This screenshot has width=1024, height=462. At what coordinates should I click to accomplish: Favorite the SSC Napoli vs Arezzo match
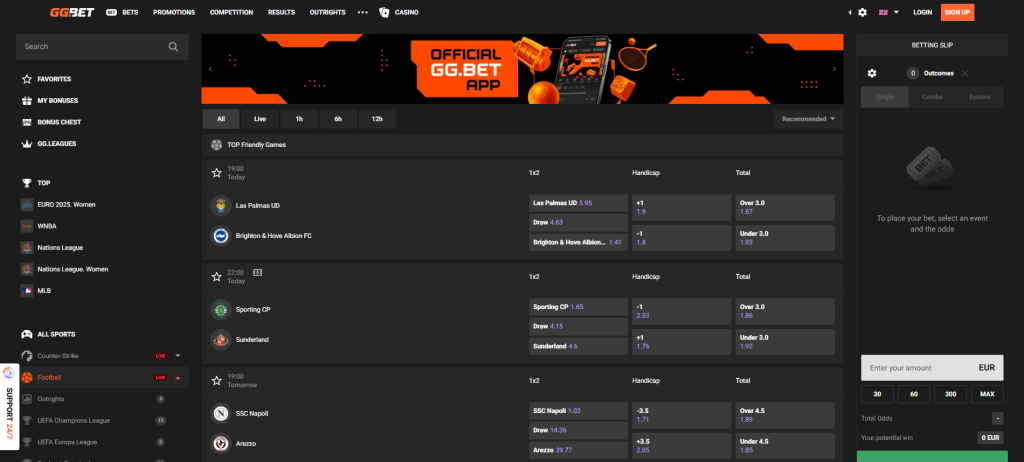point(216,380)
